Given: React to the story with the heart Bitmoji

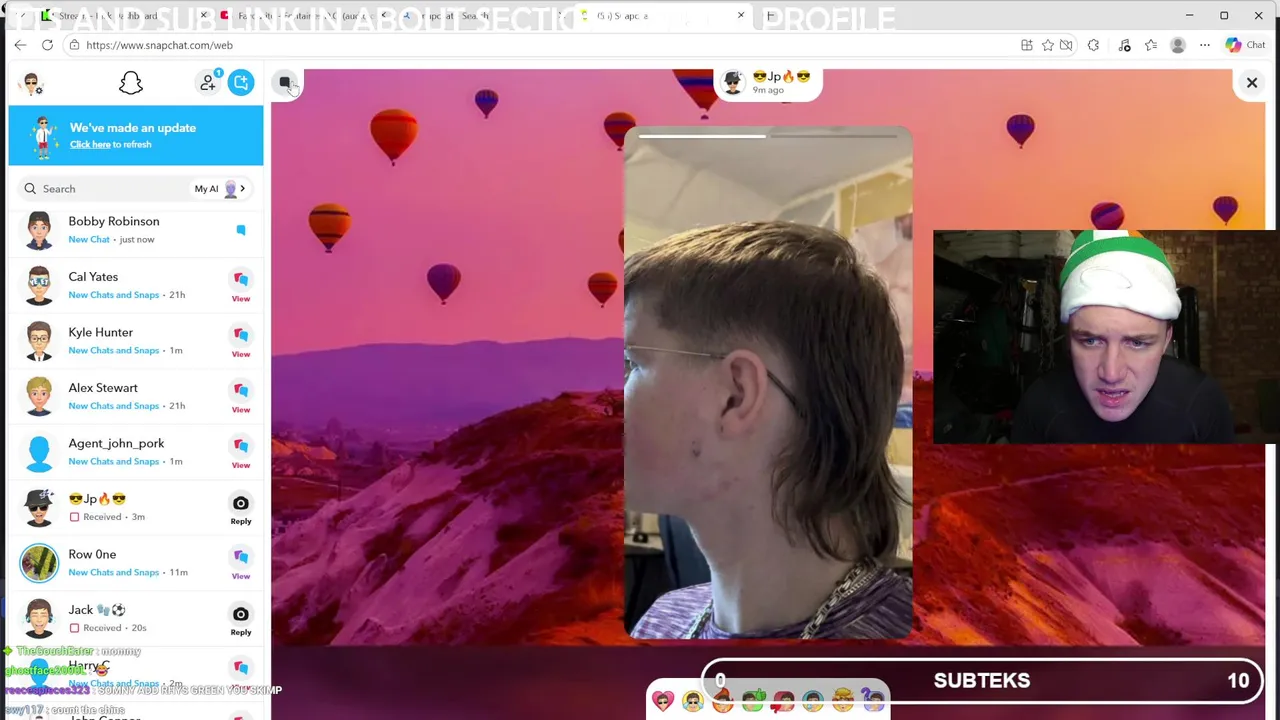Looking at the screenshot, I should coord(663,701).
